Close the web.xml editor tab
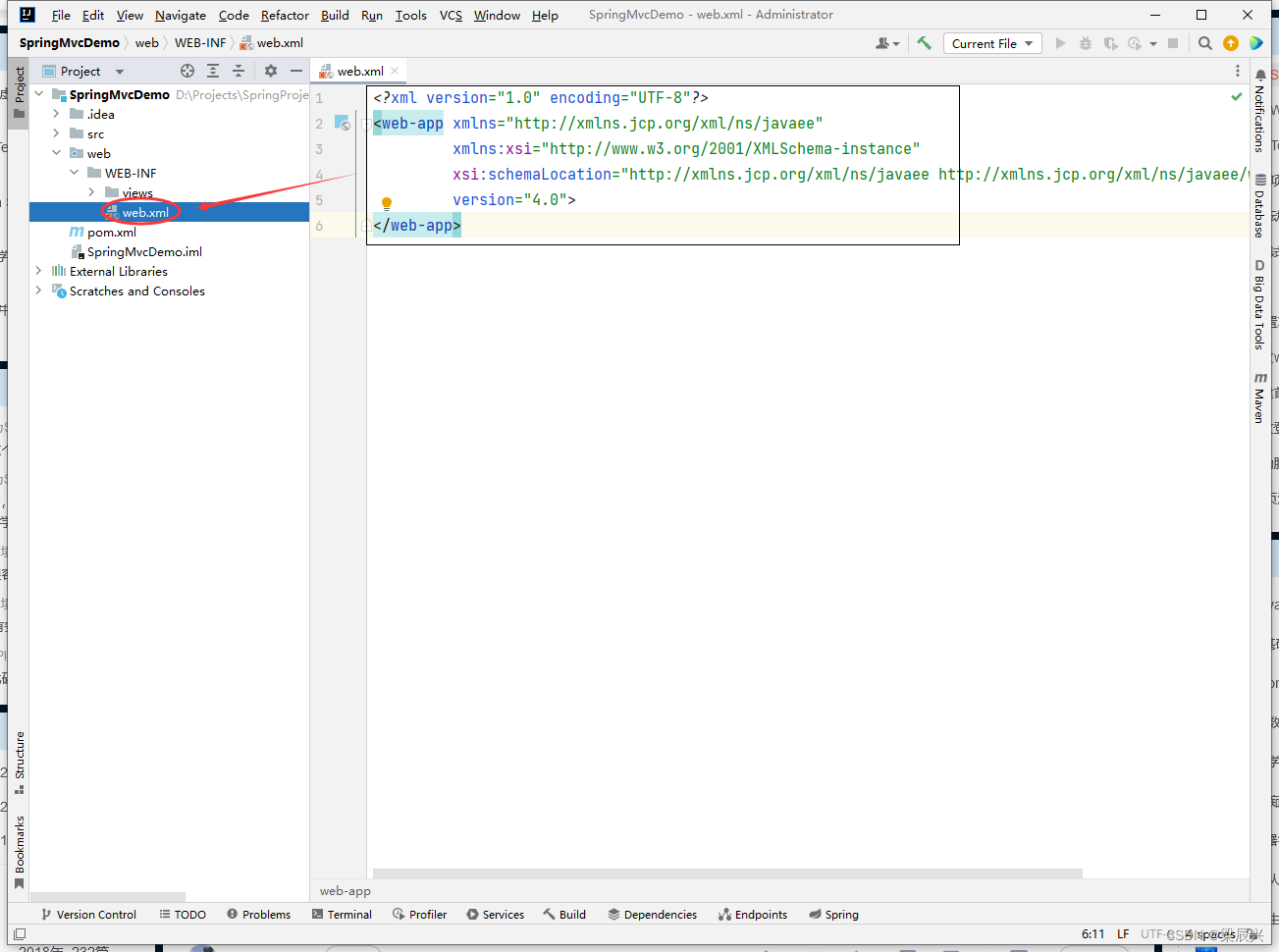Screen dimensions: 1279x952 395,71
